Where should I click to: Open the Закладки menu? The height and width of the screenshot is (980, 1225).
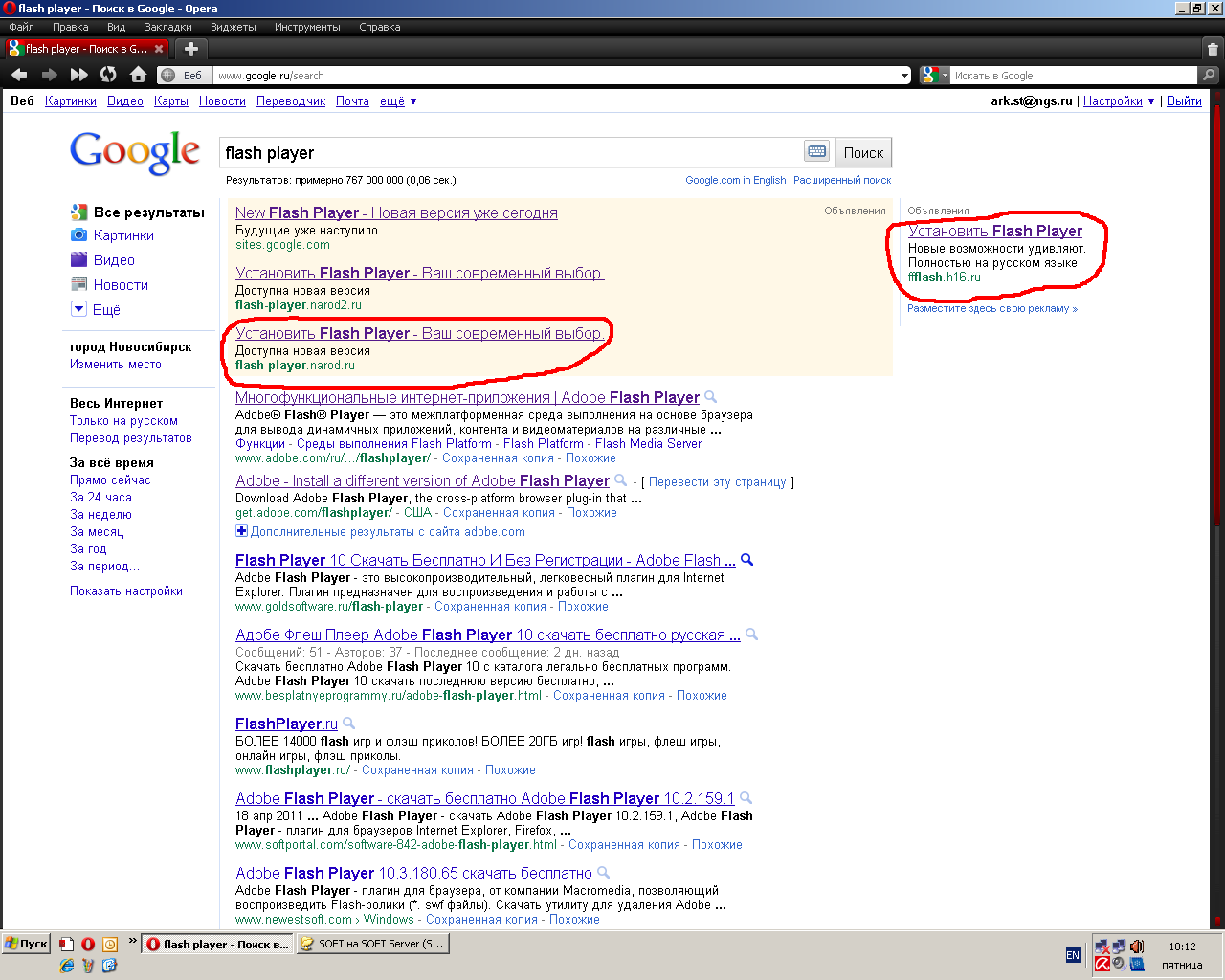pyautogui.click(x=167, y=27)
